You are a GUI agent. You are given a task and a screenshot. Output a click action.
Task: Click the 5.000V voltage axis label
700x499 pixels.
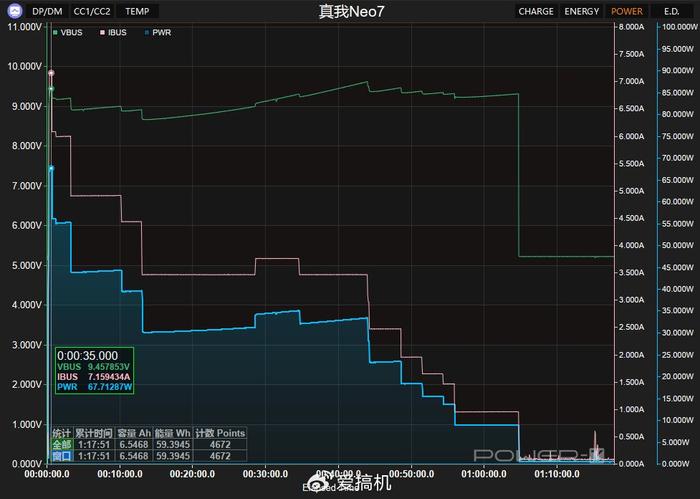26,265
